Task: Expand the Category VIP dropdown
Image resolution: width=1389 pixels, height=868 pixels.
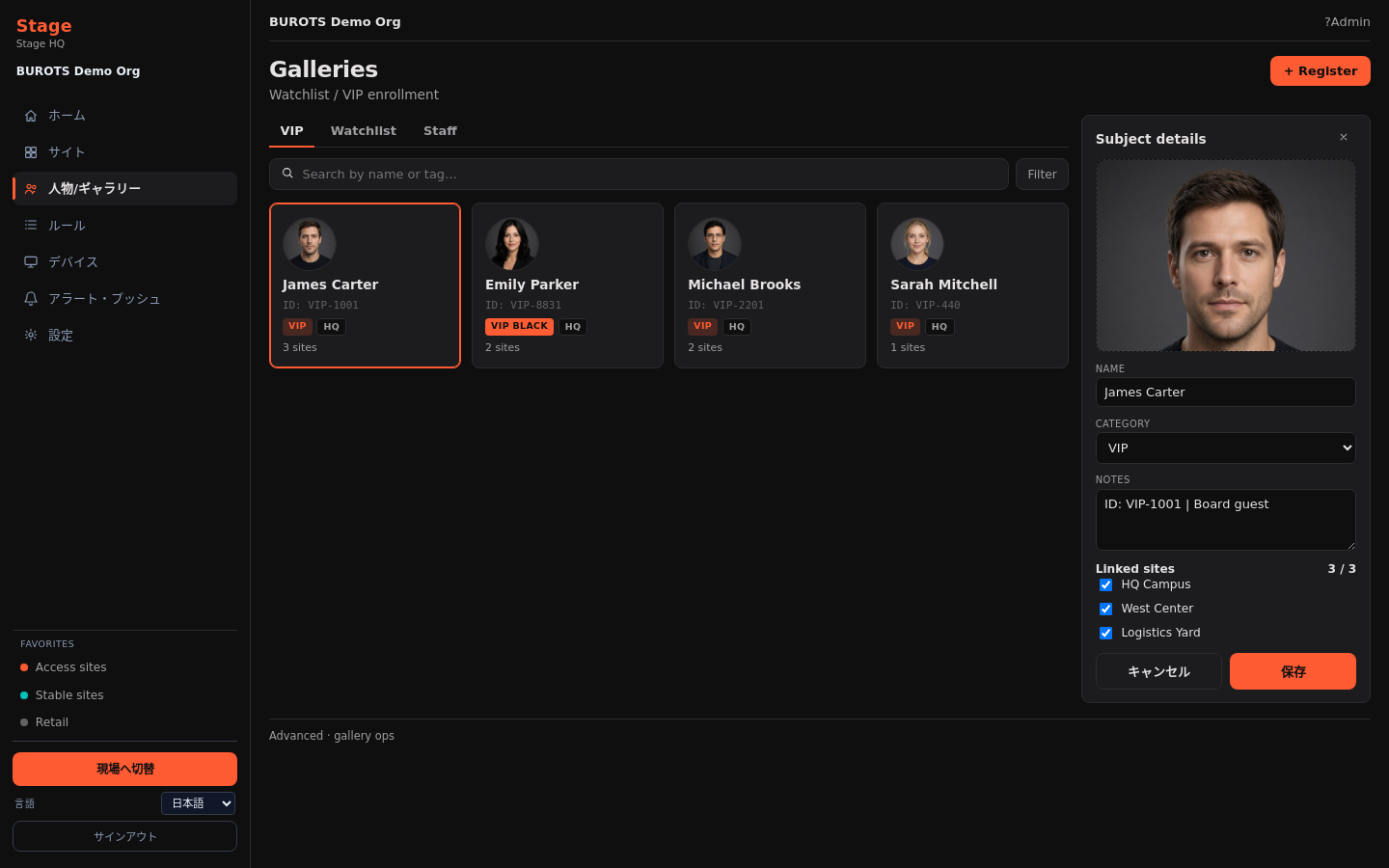Action: (x=1225, y=448)
